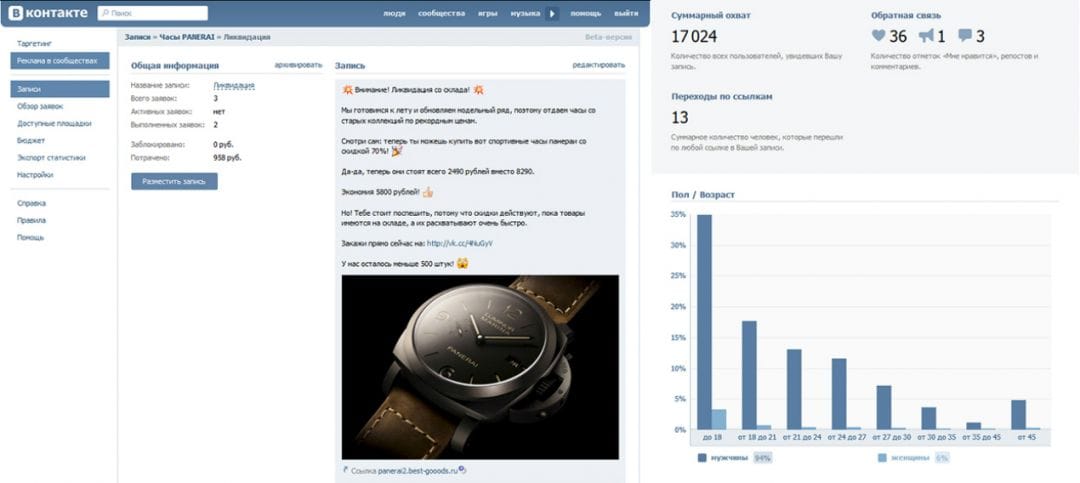Click Записи in the breadcrumb
The width and height of the screenshot is (1080, 483).
138,37
